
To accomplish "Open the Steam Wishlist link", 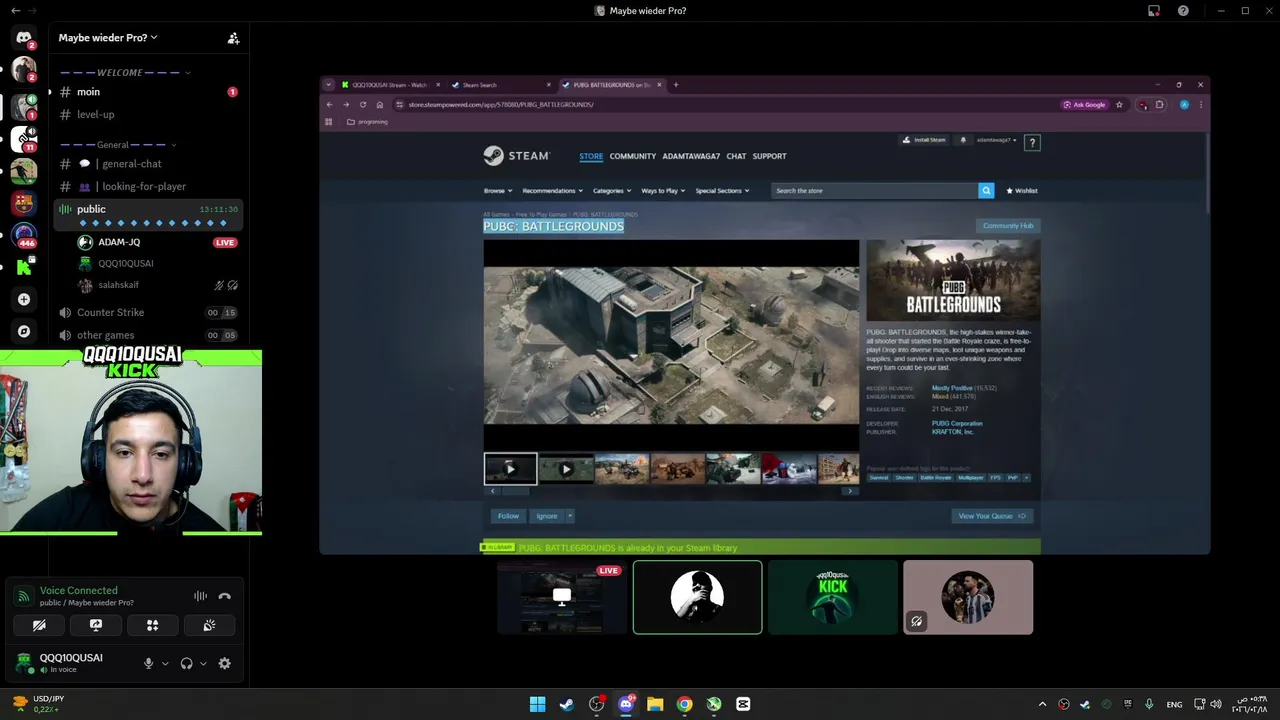I will click(x=1022, y=191).
